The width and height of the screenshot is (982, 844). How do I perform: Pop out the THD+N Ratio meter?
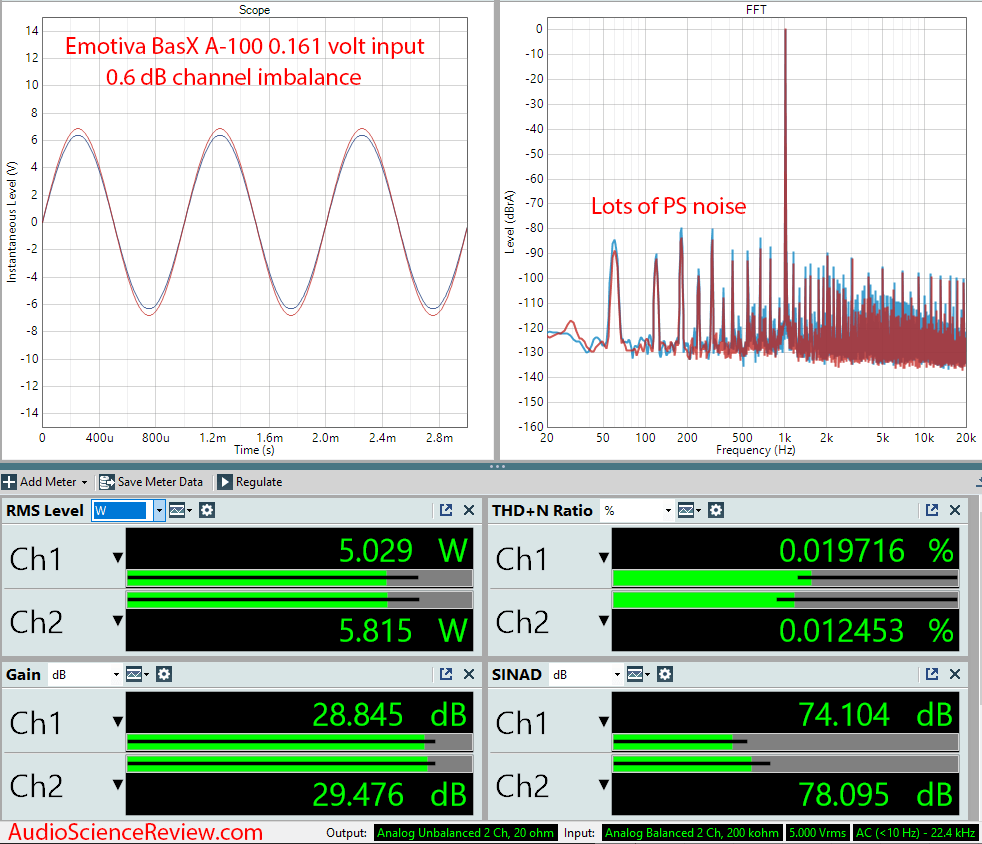pos(932,510)
